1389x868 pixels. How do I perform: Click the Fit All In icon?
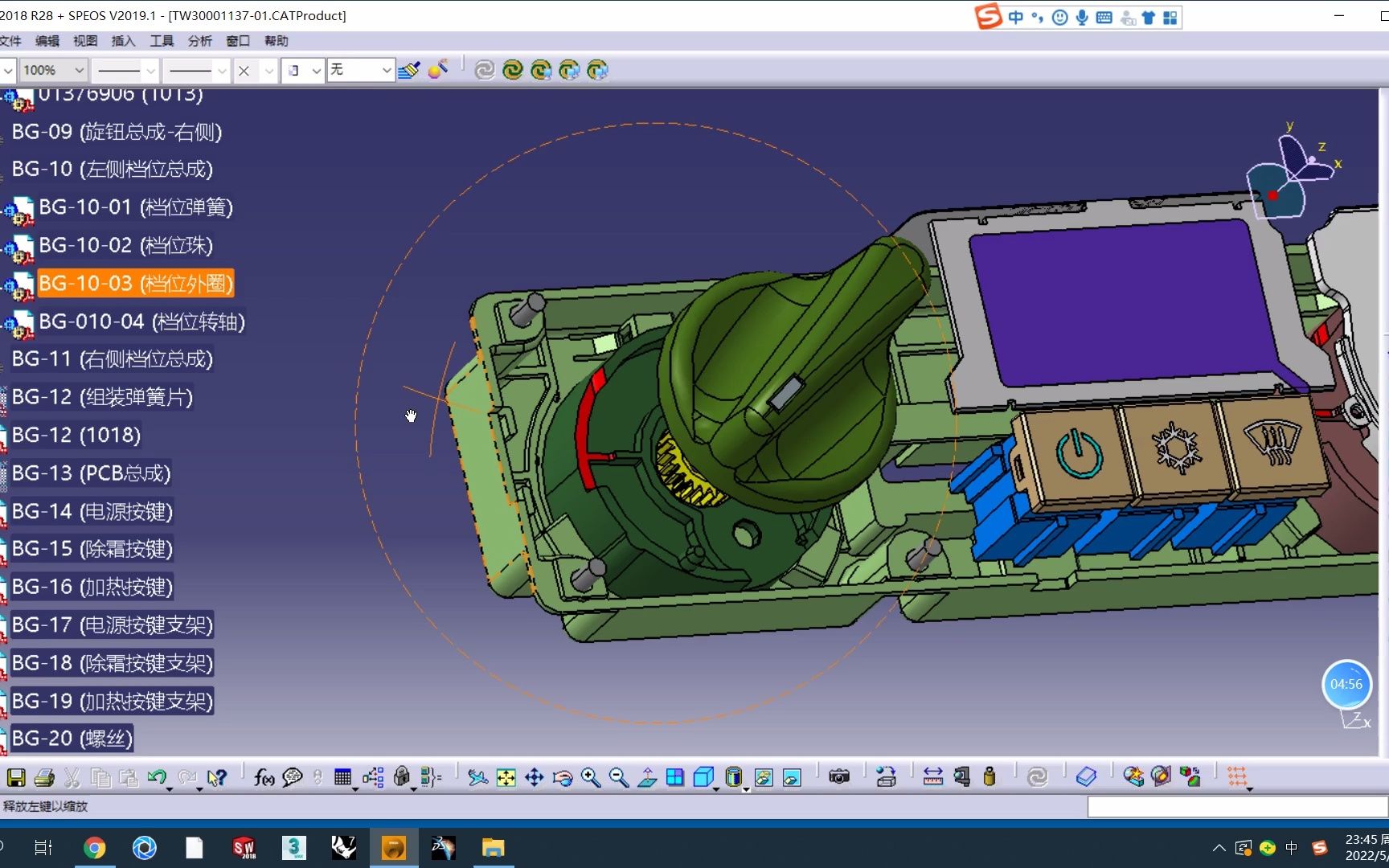pyautogui.click(x=506, y=777)
